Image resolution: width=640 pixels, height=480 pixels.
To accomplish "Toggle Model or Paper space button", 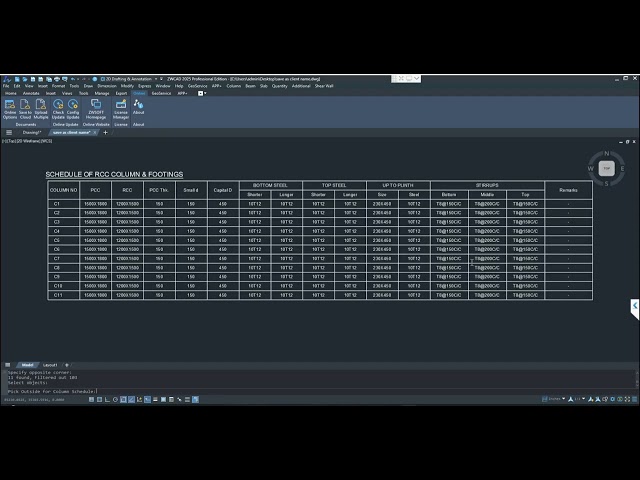I will pos(196,399).
